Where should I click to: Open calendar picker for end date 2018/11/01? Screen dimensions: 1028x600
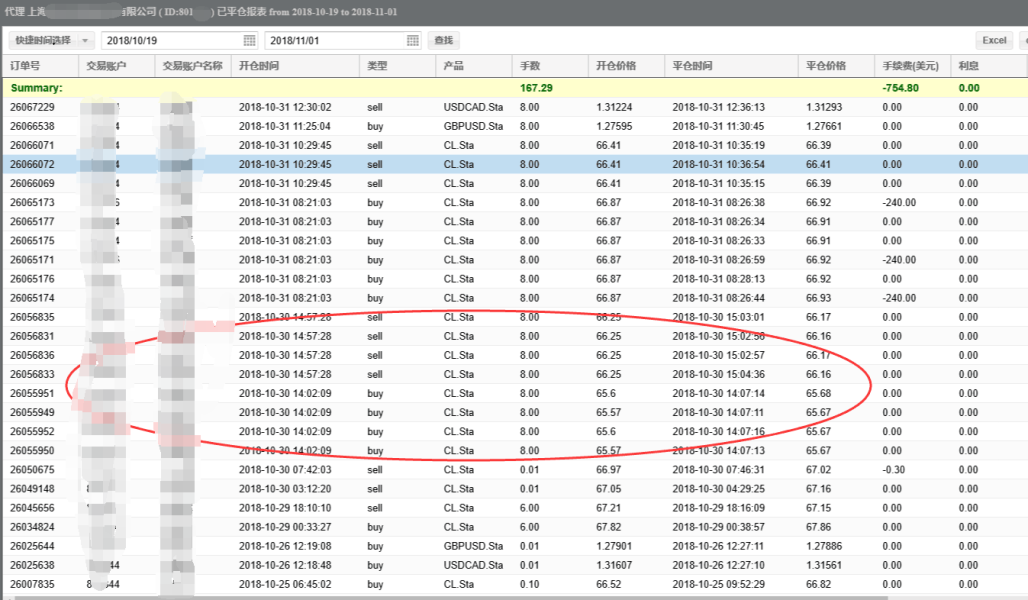click(413, 40)
